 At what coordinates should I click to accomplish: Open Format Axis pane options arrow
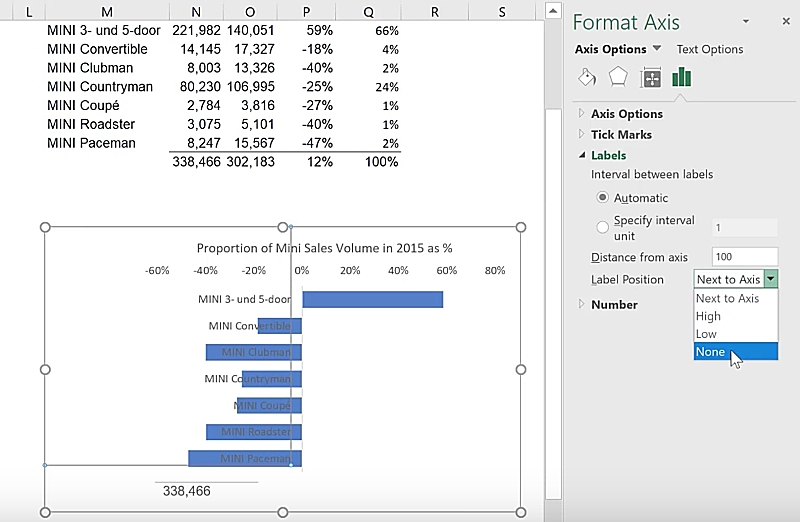click(745, 22)
